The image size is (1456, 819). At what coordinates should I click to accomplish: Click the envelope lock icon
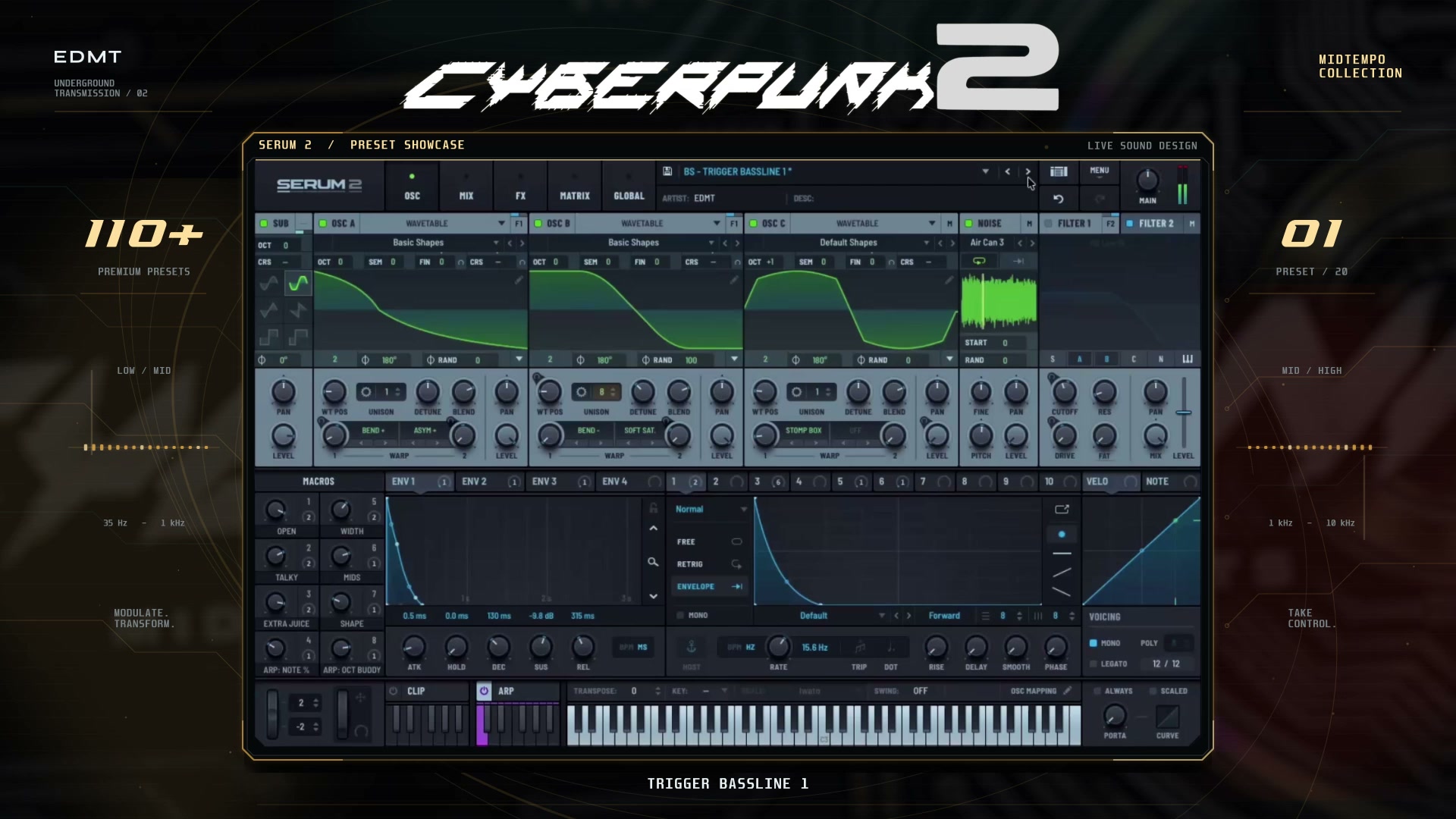coord(653,508)
